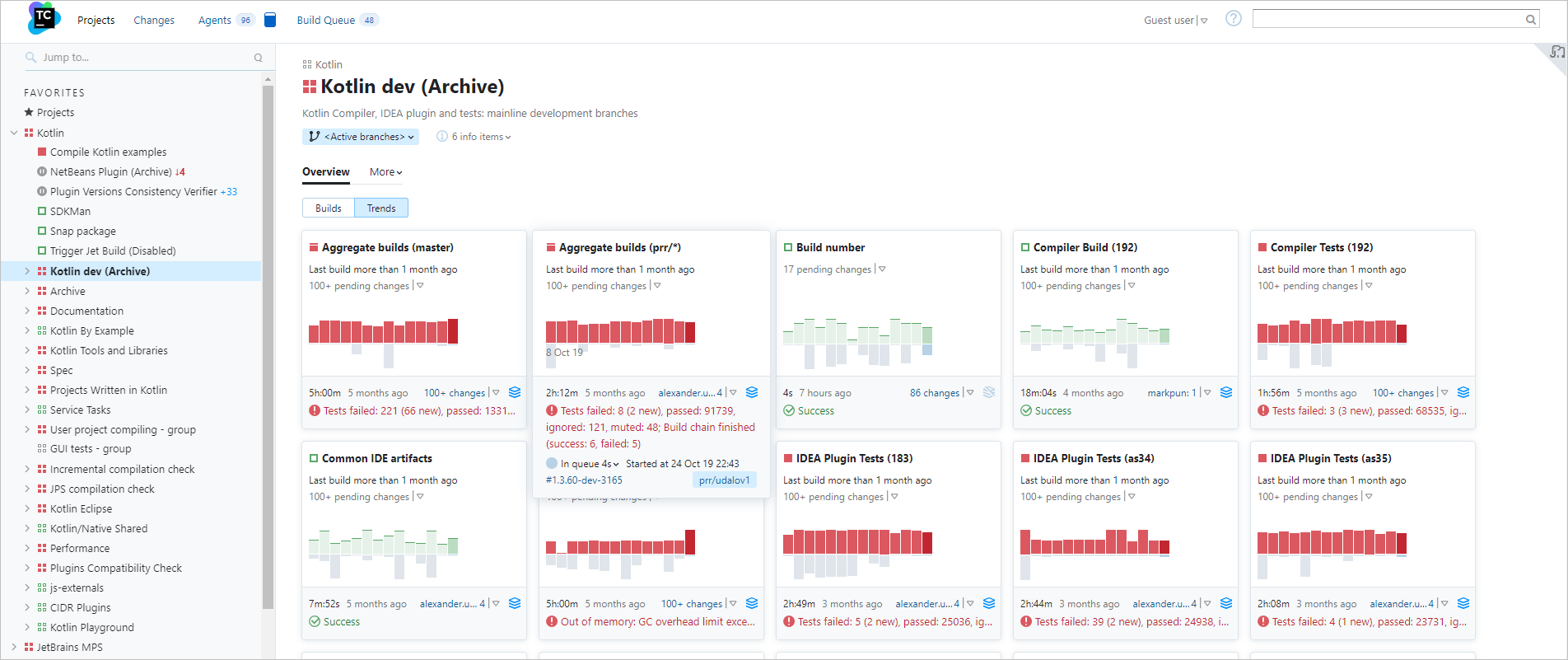The image size is (1568, 660).
Task: Open the Active branches dropdown
Action: click(x=361, y=137)
